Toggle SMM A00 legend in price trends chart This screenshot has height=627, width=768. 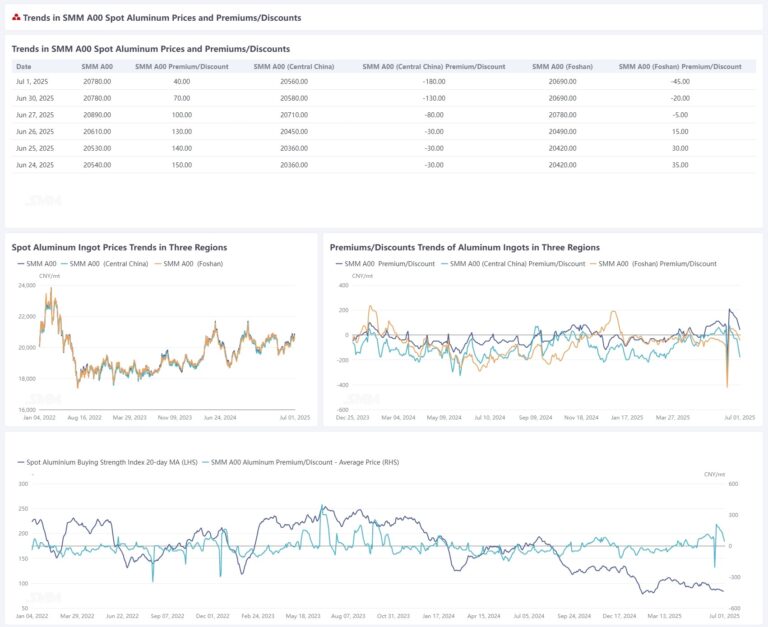[x=37, y=264]
